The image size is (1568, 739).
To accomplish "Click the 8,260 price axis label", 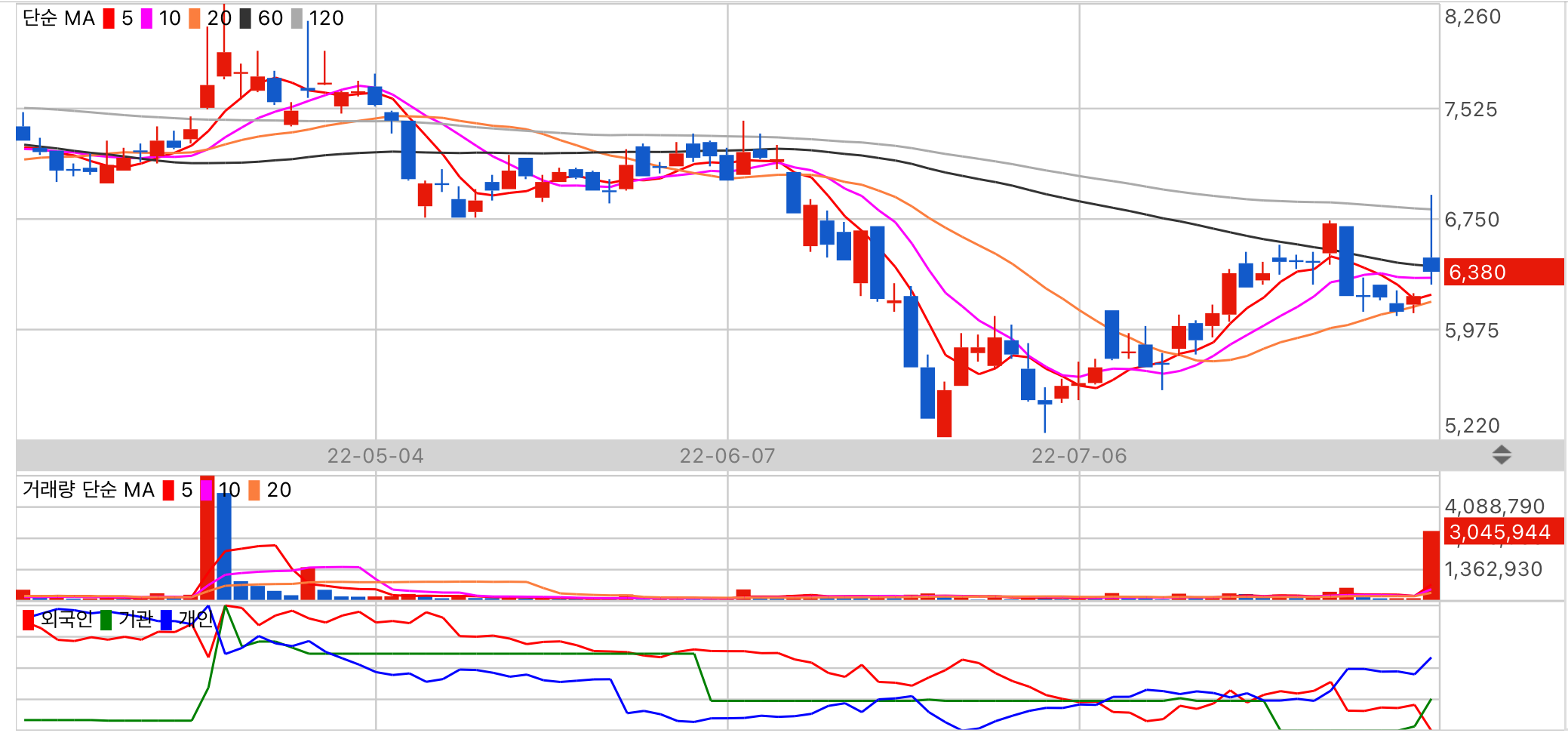I will pyautogui.click(x=1472, y=17).
